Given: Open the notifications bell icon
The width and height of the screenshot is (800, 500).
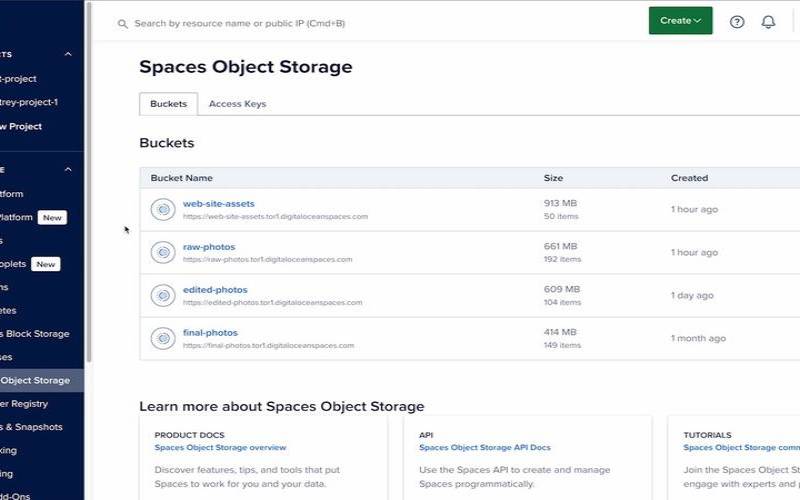Looking at the screenshot, I should [x=768, y=22].
